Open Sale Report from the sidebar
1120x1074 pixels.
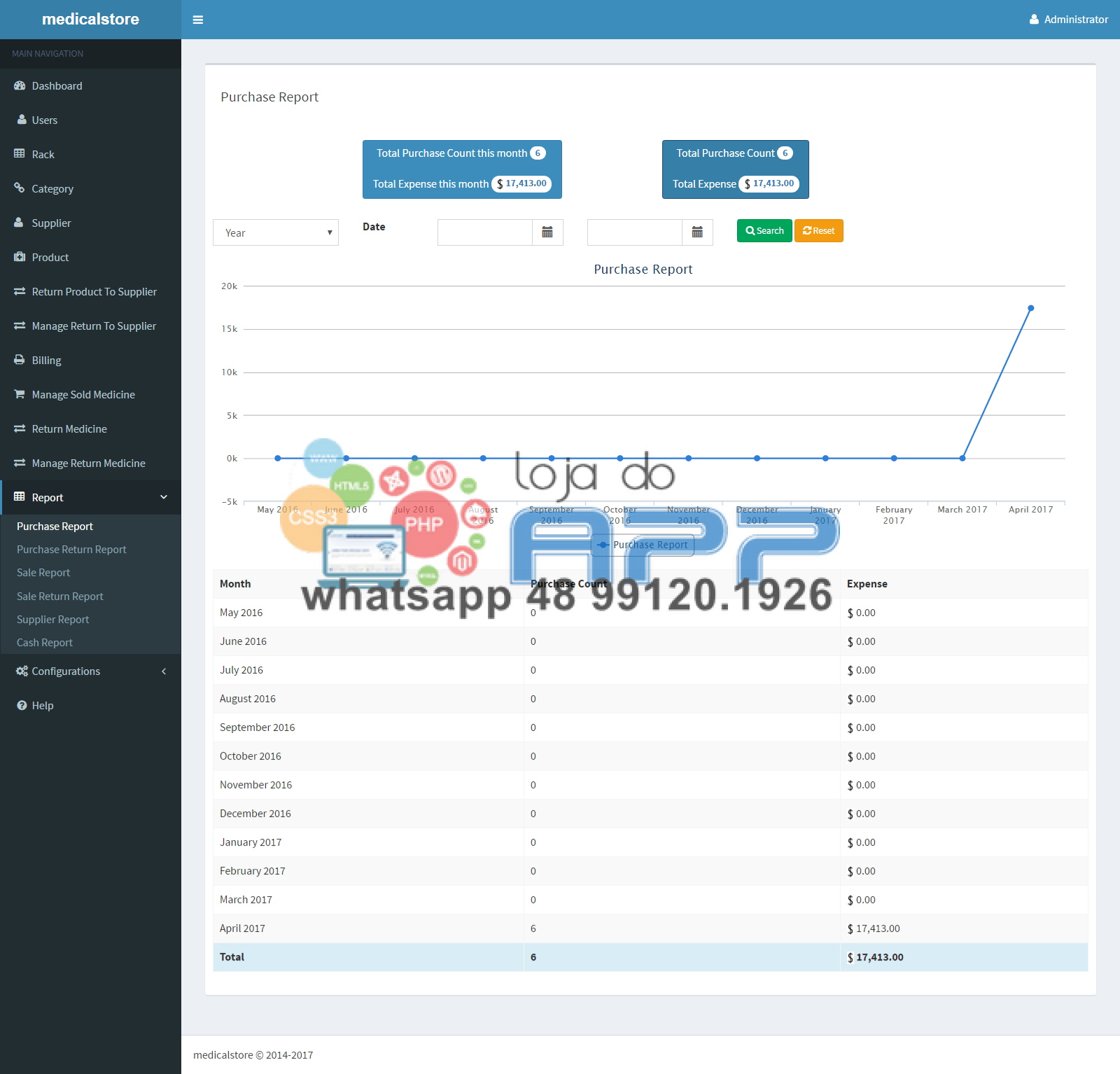coord(43,573)
